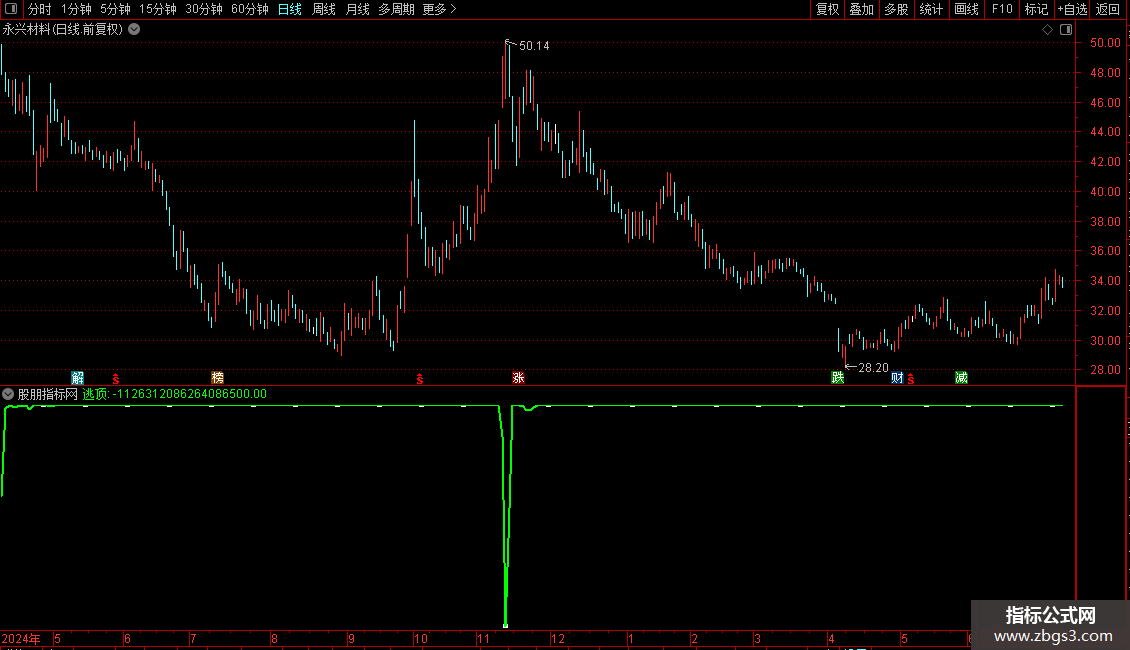
Task: Click the split window icon above price axis
Action: point(1066,30)
